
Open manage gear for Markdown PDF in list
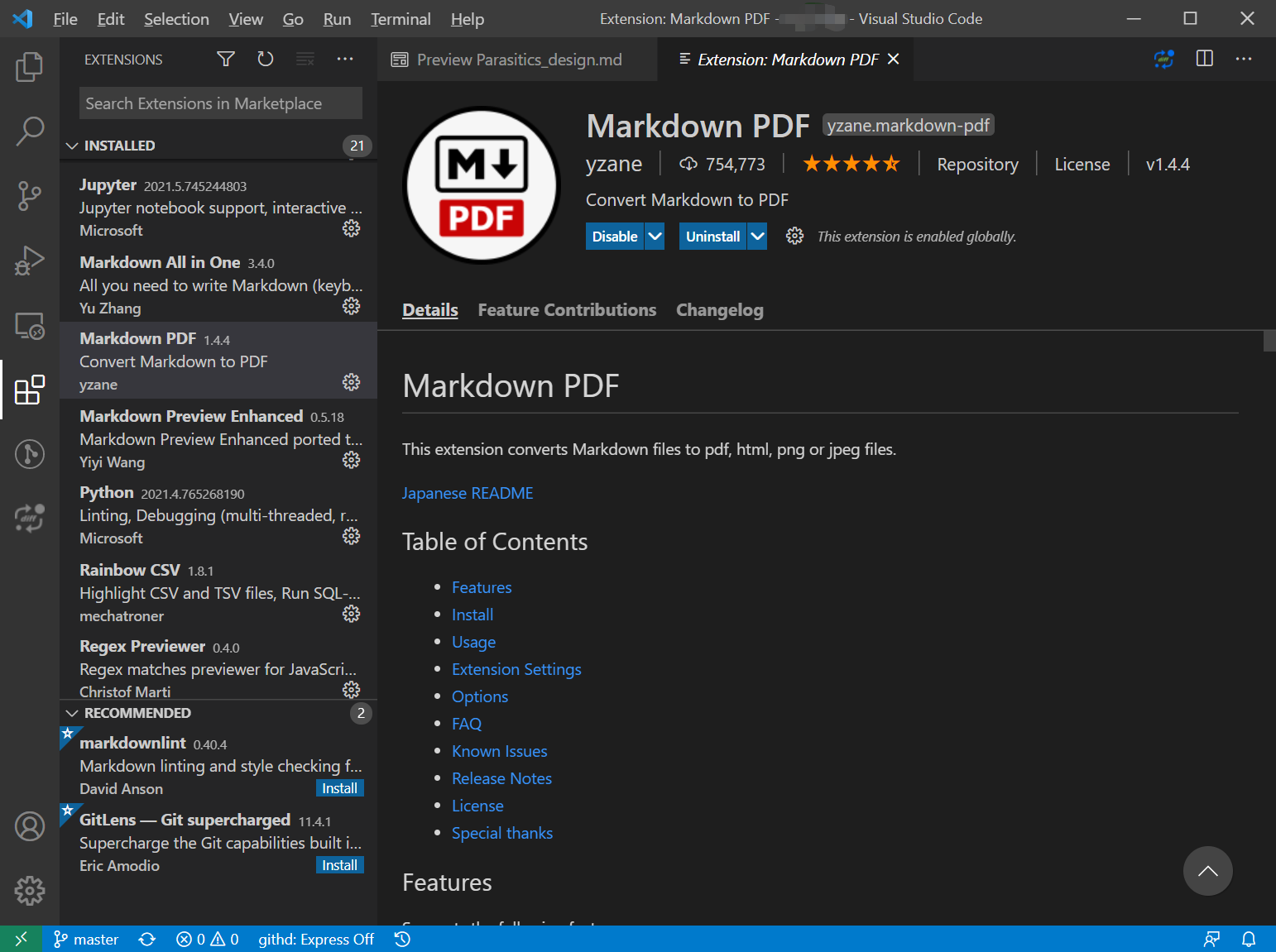352,382
